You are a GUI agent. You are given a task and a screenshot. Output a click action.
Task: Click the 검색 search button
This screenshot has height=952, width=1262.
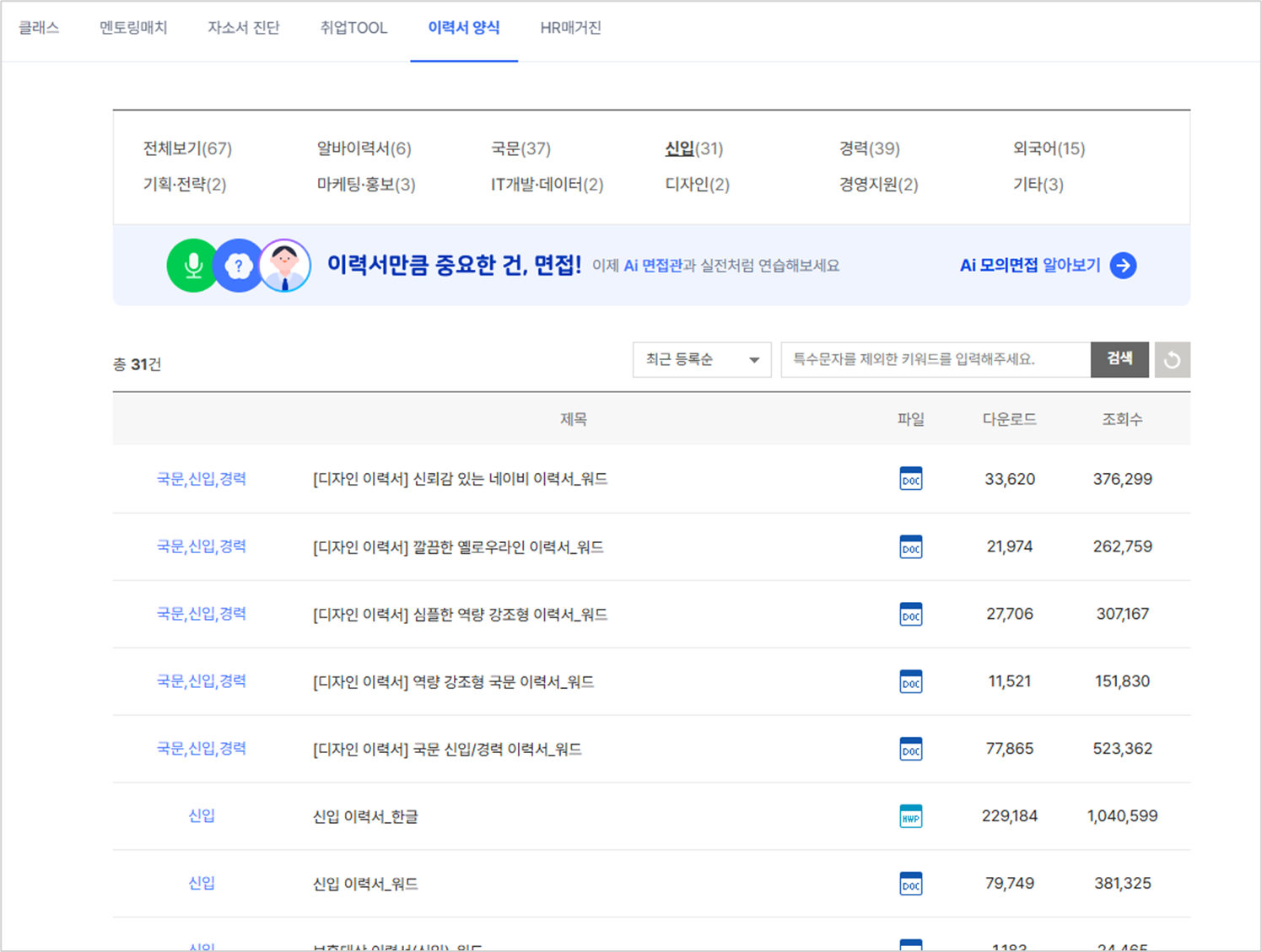click(1119, 360)
